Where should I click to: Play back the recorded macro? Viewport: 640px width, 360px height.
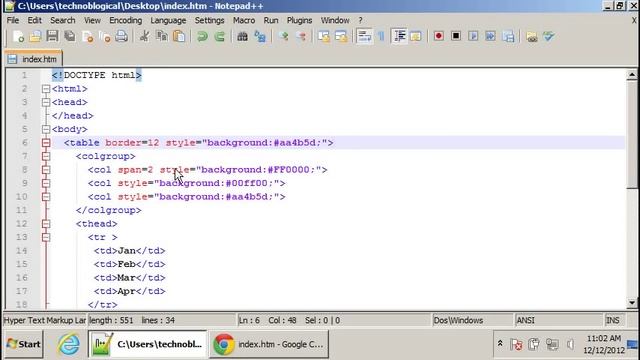click(473, 36)
